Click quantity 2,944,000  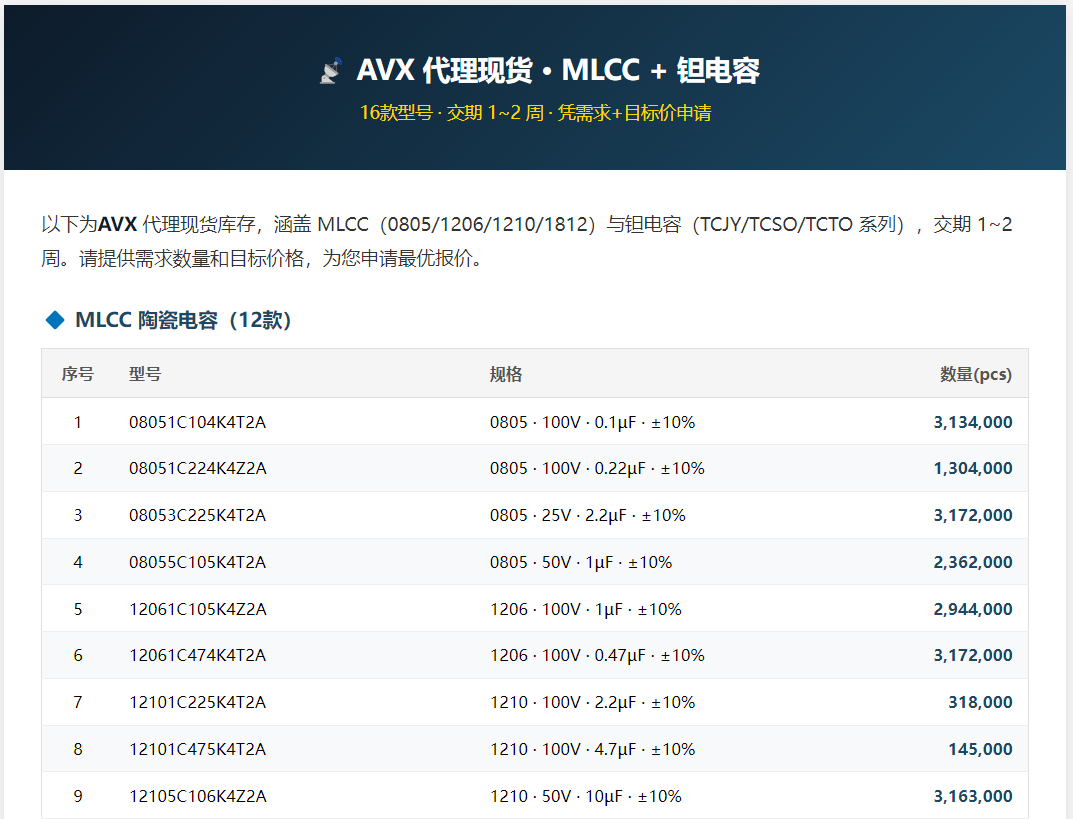[x=973, y=609]
